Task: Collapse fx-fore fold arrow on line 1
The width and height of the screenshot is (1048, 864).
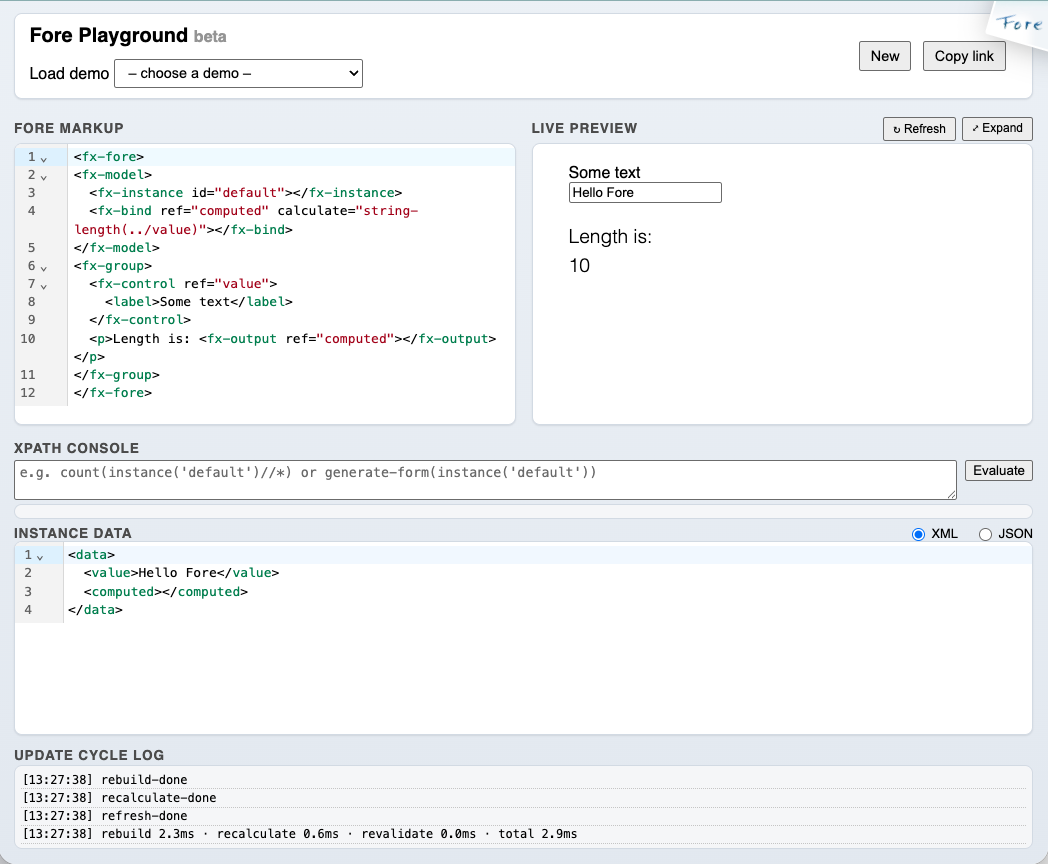Action: (x=43, y=159)
